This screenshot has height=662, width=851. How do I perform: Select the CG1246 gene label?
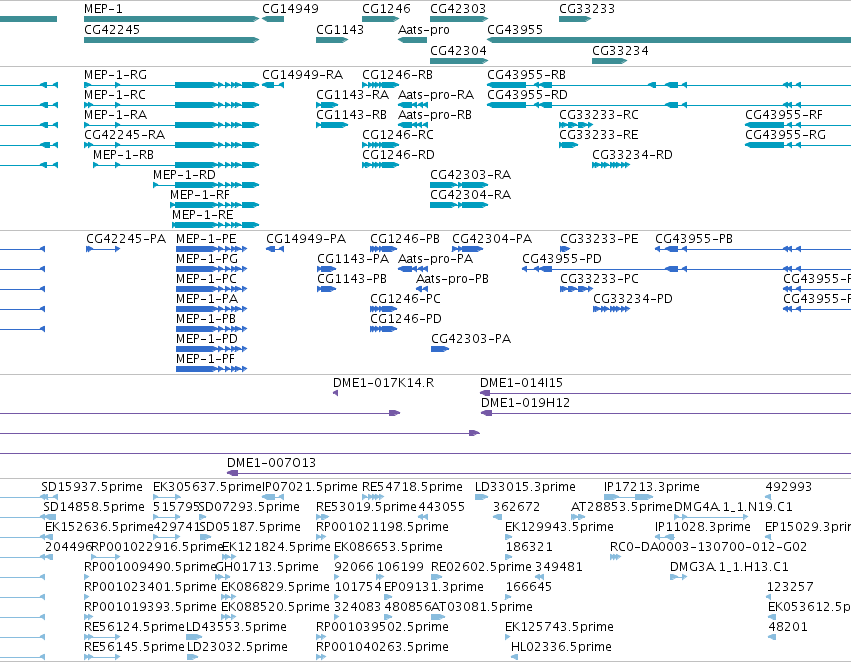pyautogui.click(x=386, y=9)
